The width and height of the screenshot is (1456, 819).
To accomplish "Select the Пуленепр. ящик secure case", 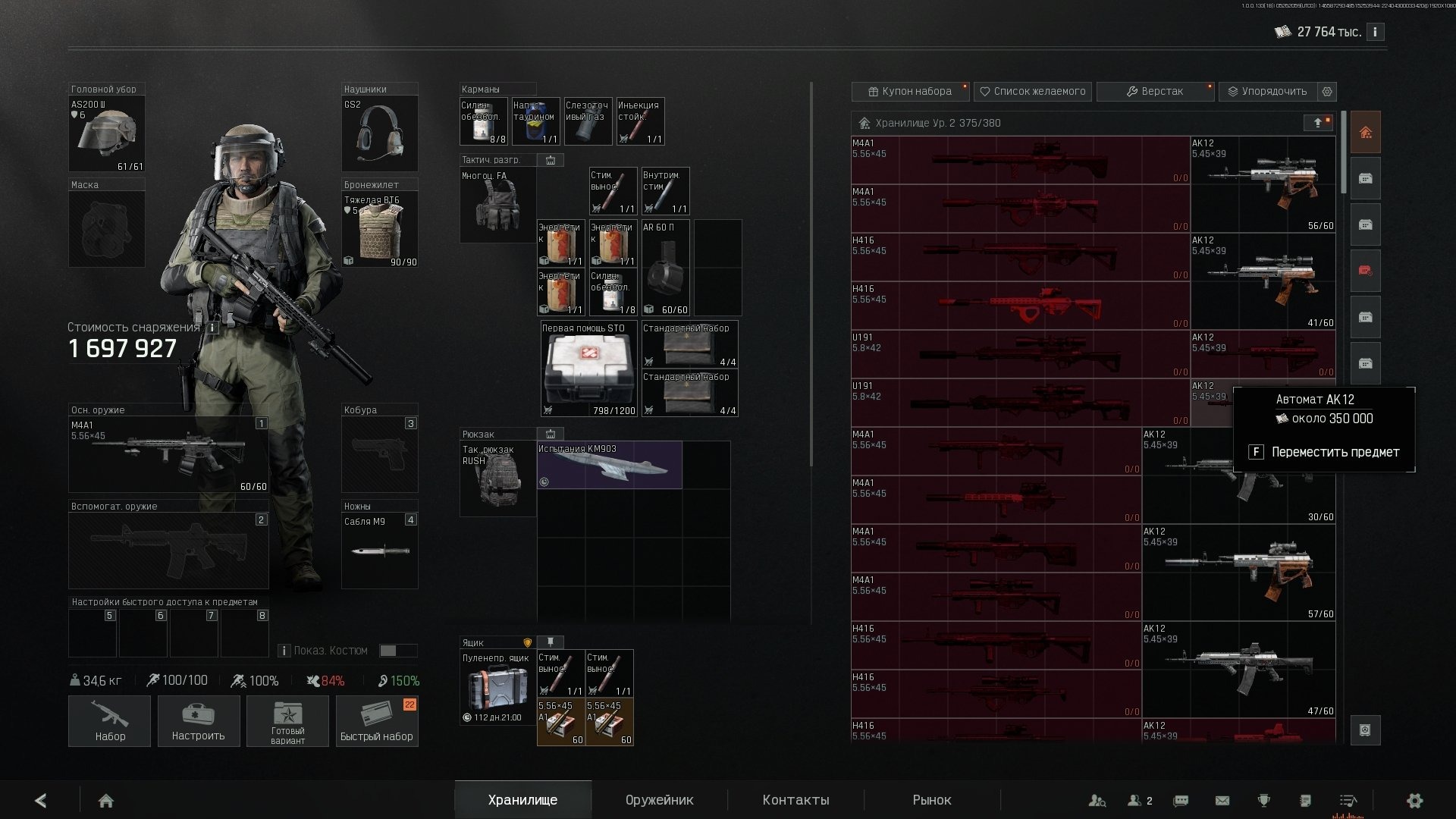I will coord(497,687).
